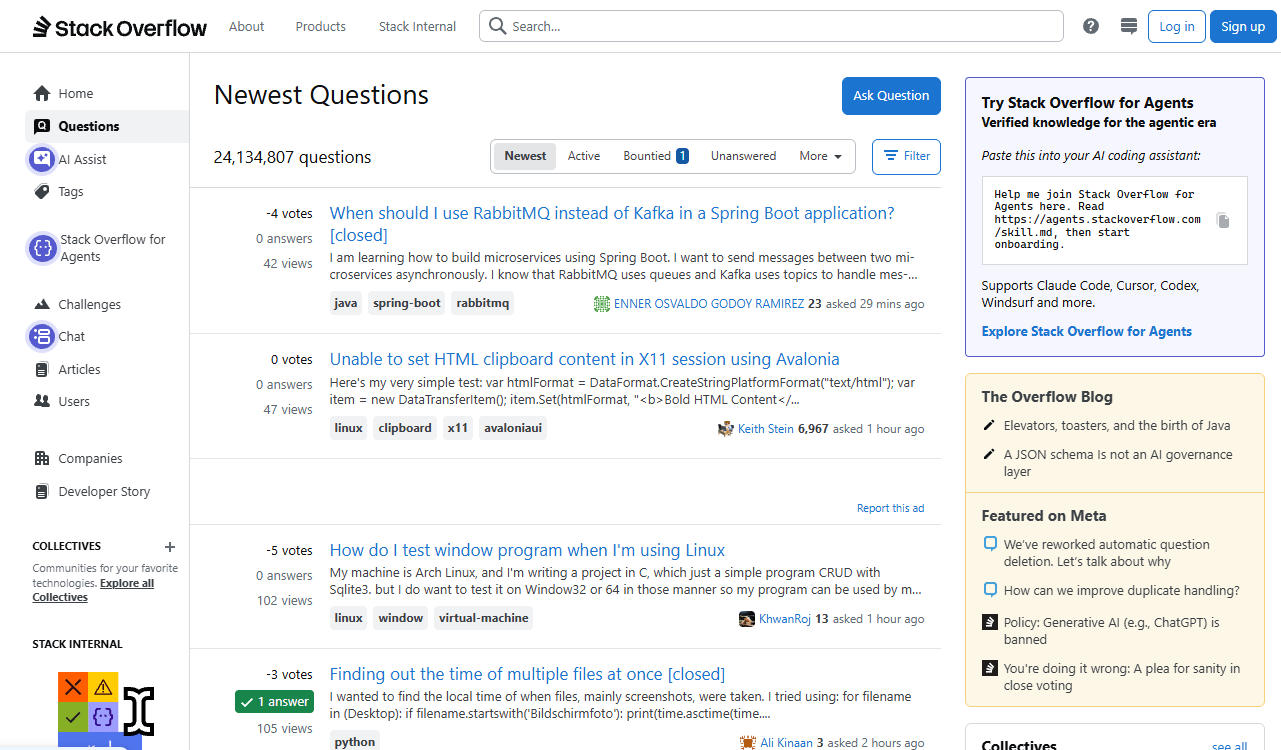Image resolution: width=1281 pixels, height=750 pixels.
Task: Click the Stack Overflow logo
Action: pyautogui.click(x=120, y=27)
